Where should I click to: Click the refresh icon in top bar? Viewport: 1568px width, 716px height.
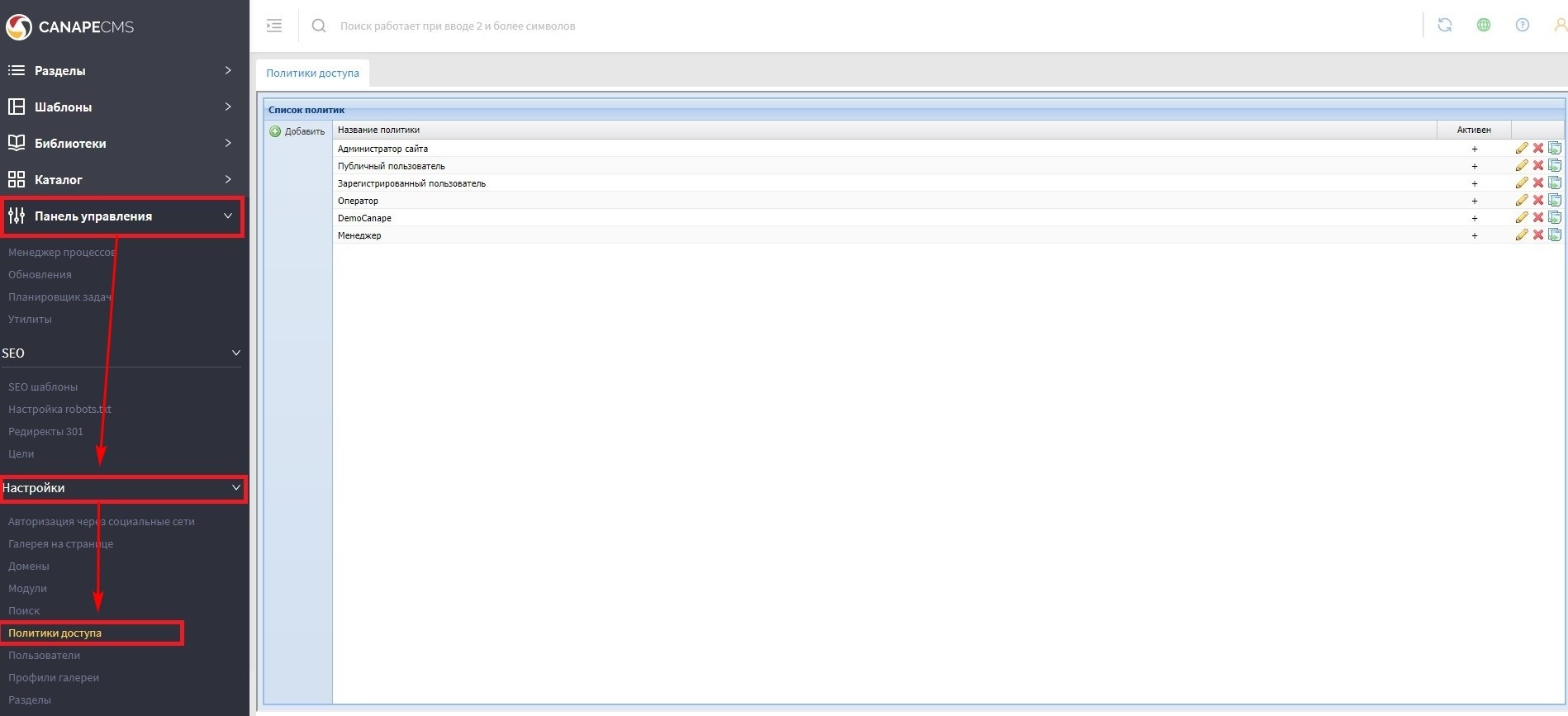click(x=1444, y=26)
